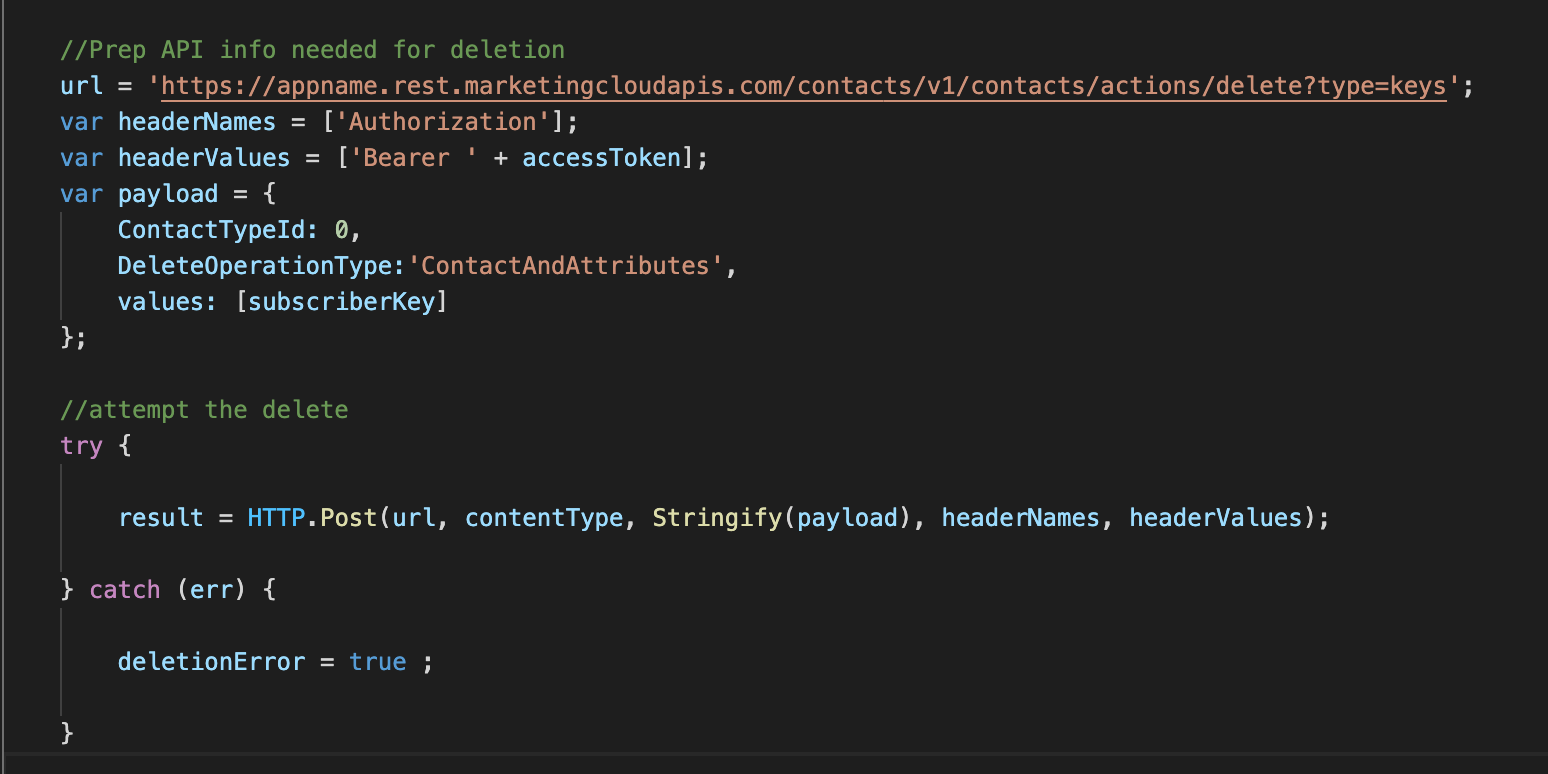Click the HTTP object name
Viewport: 1548px width, 774px height.
pos(276,518)
